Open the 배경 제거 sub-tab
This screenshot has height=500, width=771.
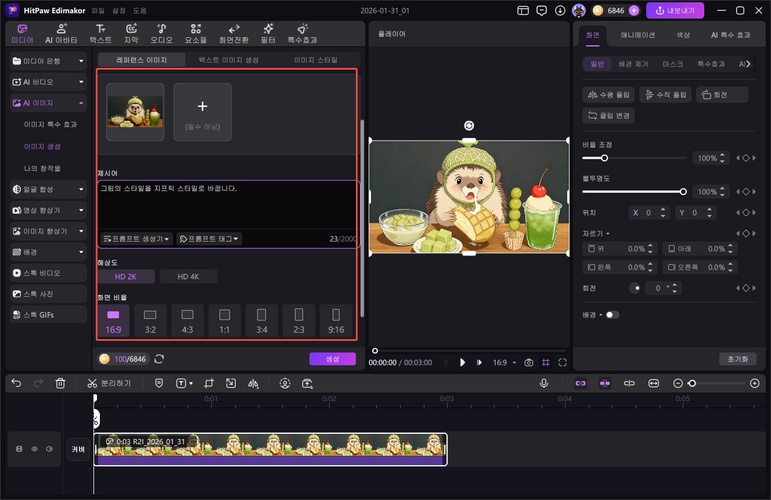click(633, 64)
